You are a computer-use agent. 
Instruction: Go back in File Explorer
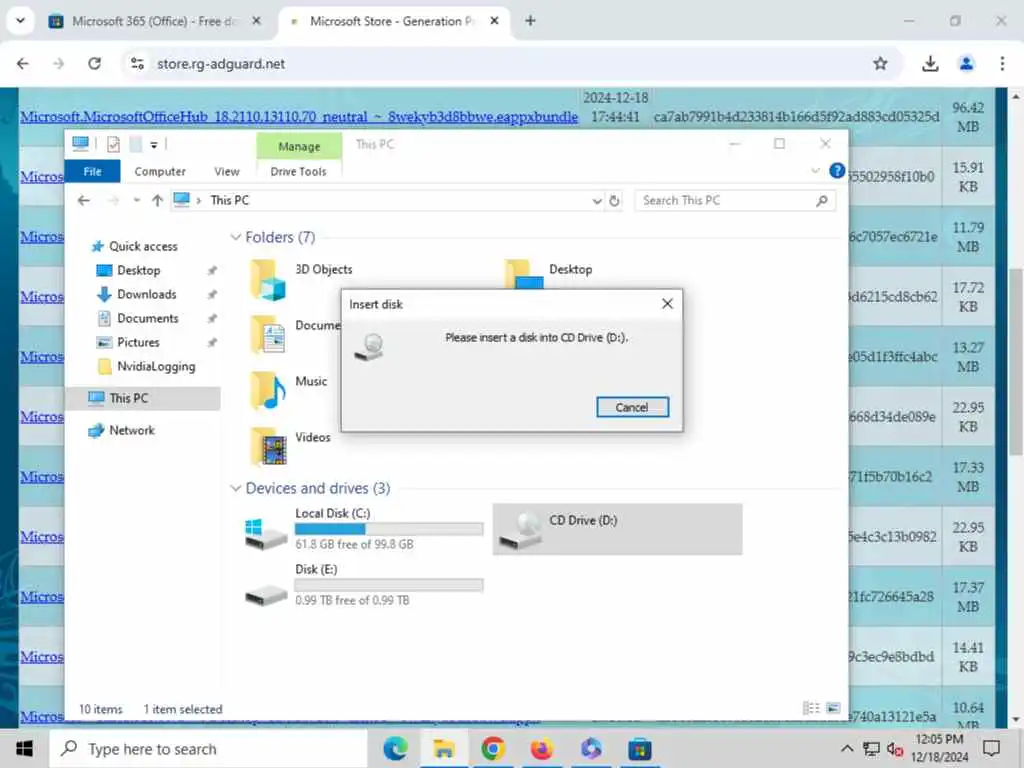tap(84, 200)
